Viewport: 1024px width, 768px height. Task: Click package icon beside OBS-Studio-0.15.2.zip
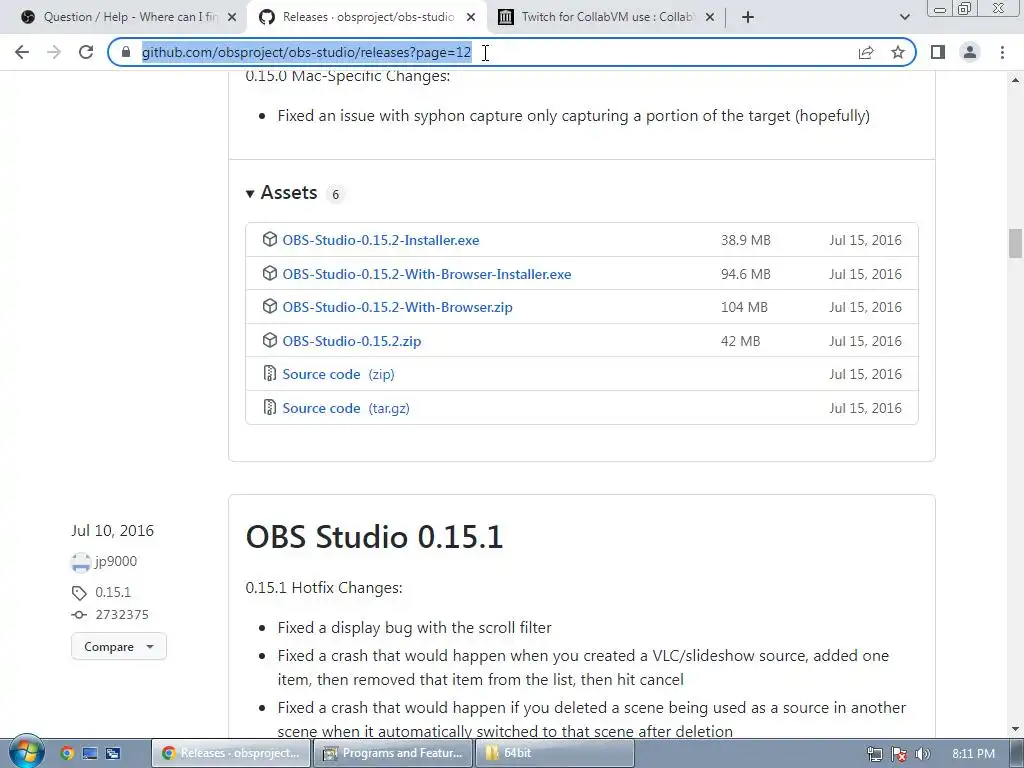(x=270, y=340)
